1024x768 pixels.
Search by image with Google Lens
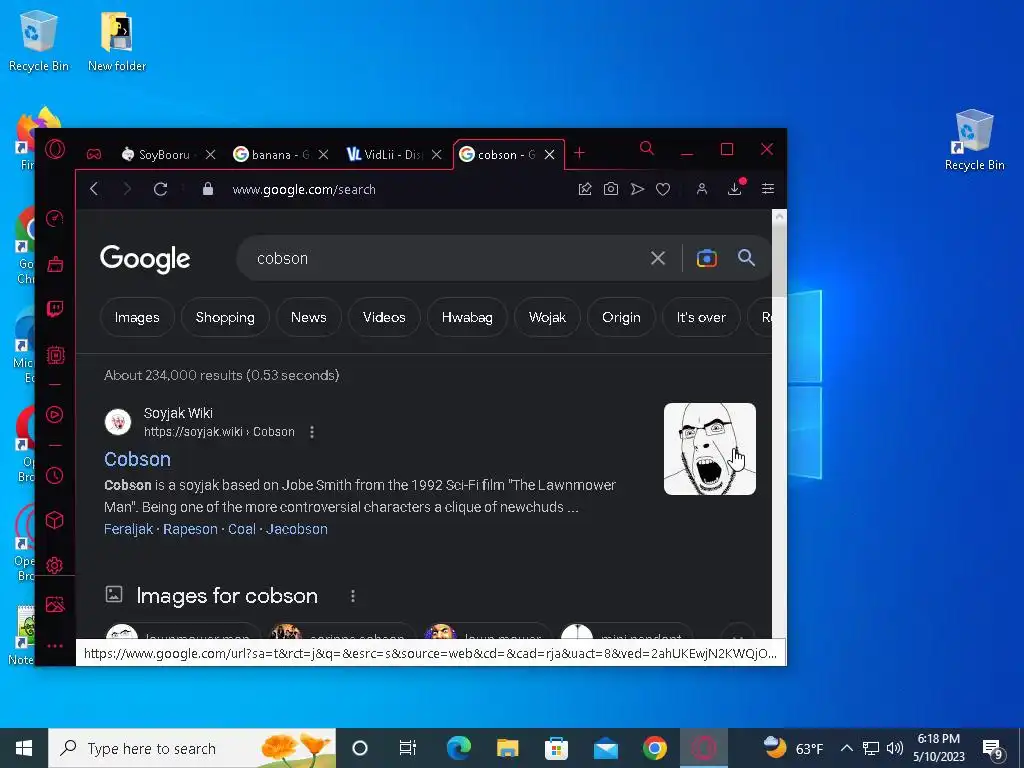(x=707, y=259)
